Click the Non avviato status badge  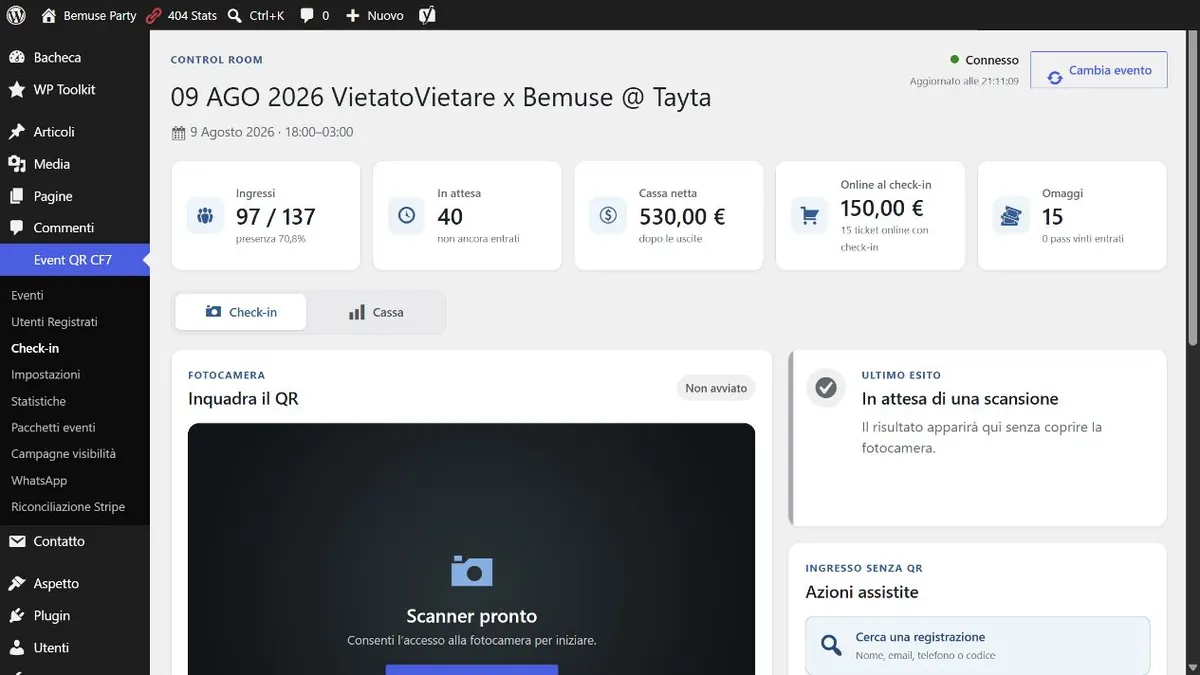(716, 388)
